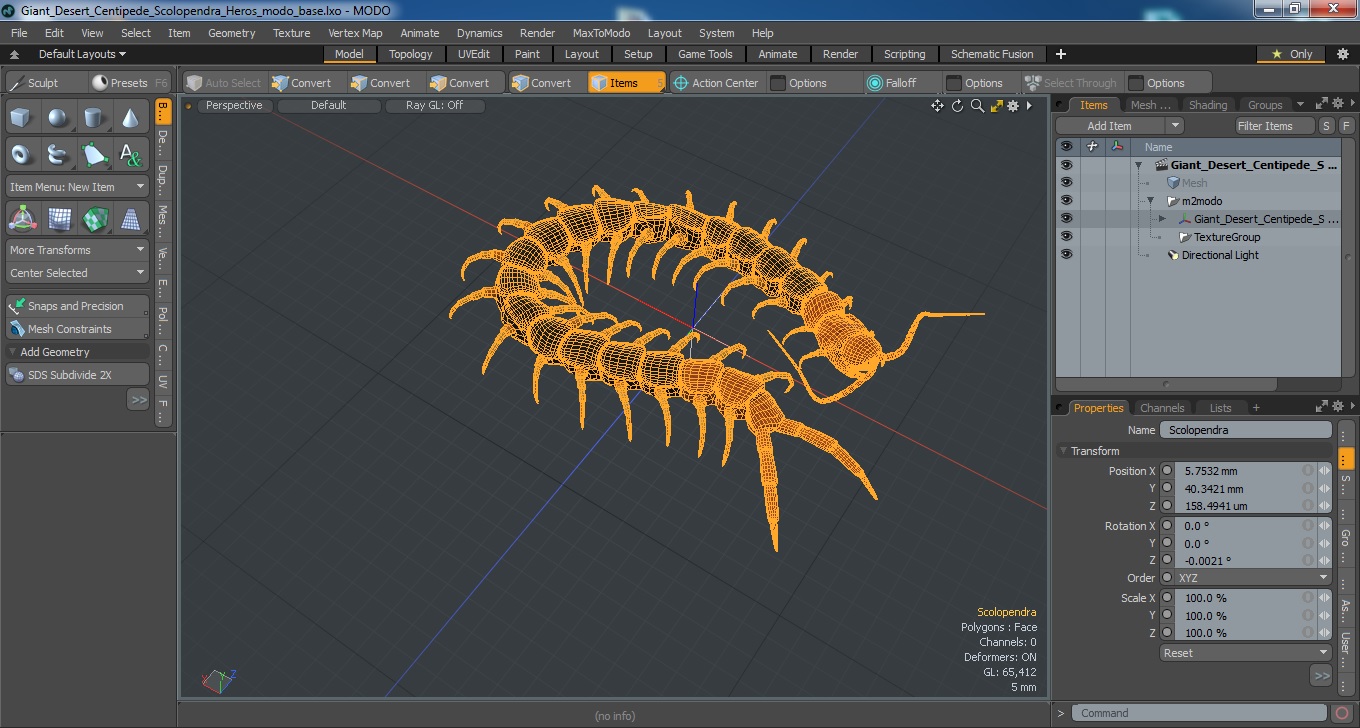Toggle Scale Y channel keyframe circle
The height and width of the screenshot is (728, 1360).
[x=1166, y=616]
